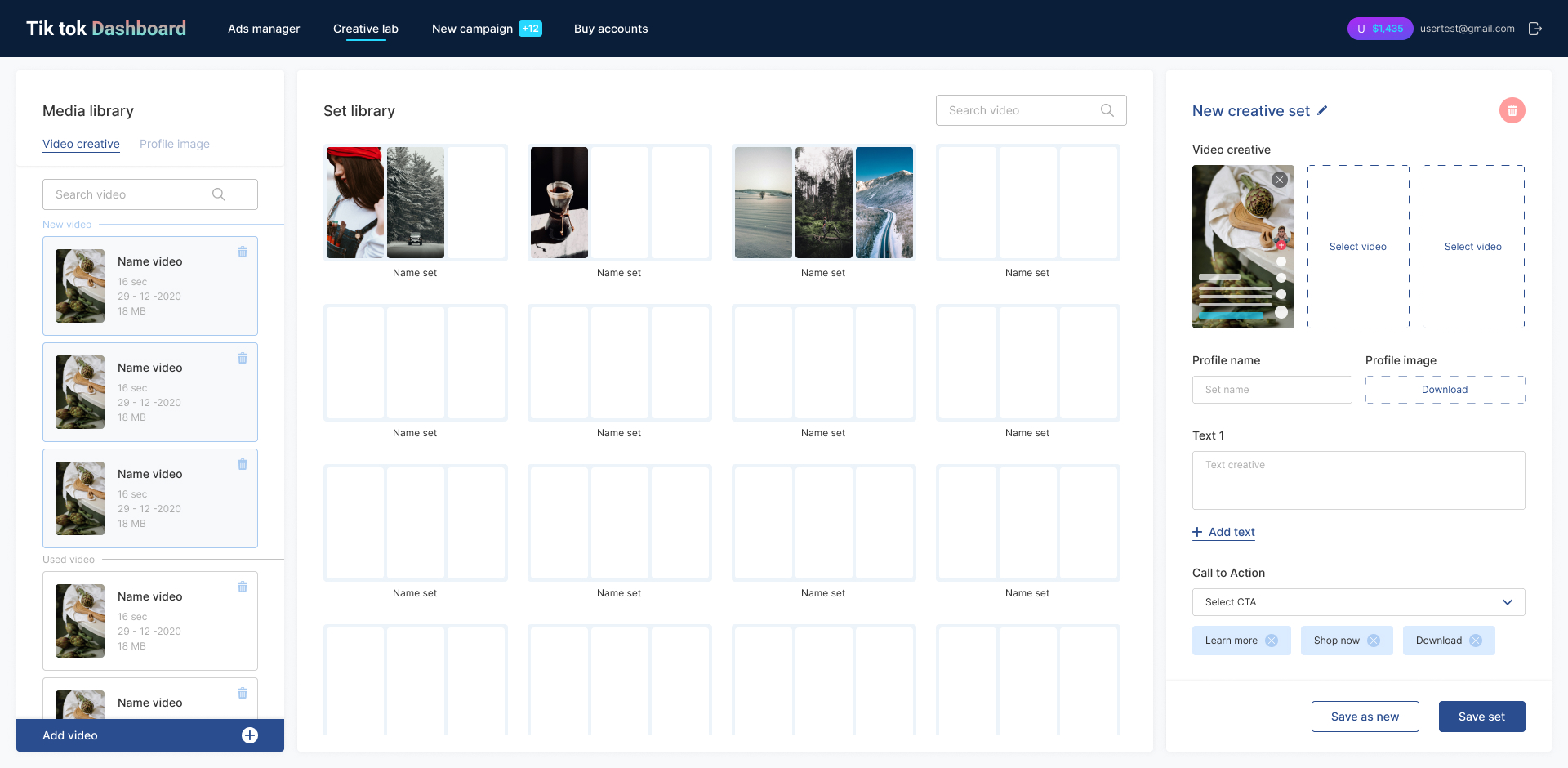
Task: Click the edit pencil beside New creative set
Action: tap(1322, 110)
